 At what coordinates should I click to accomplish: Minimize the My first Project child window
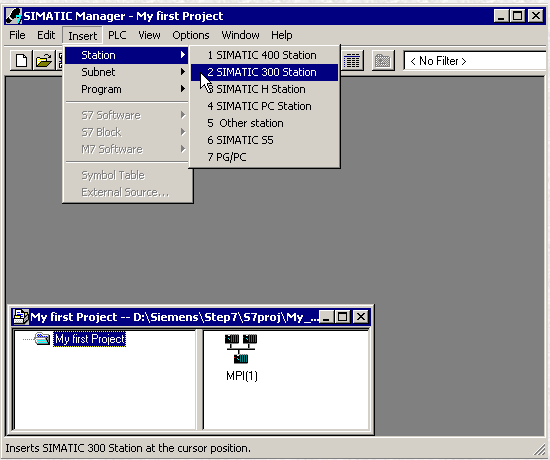(326, 317)
